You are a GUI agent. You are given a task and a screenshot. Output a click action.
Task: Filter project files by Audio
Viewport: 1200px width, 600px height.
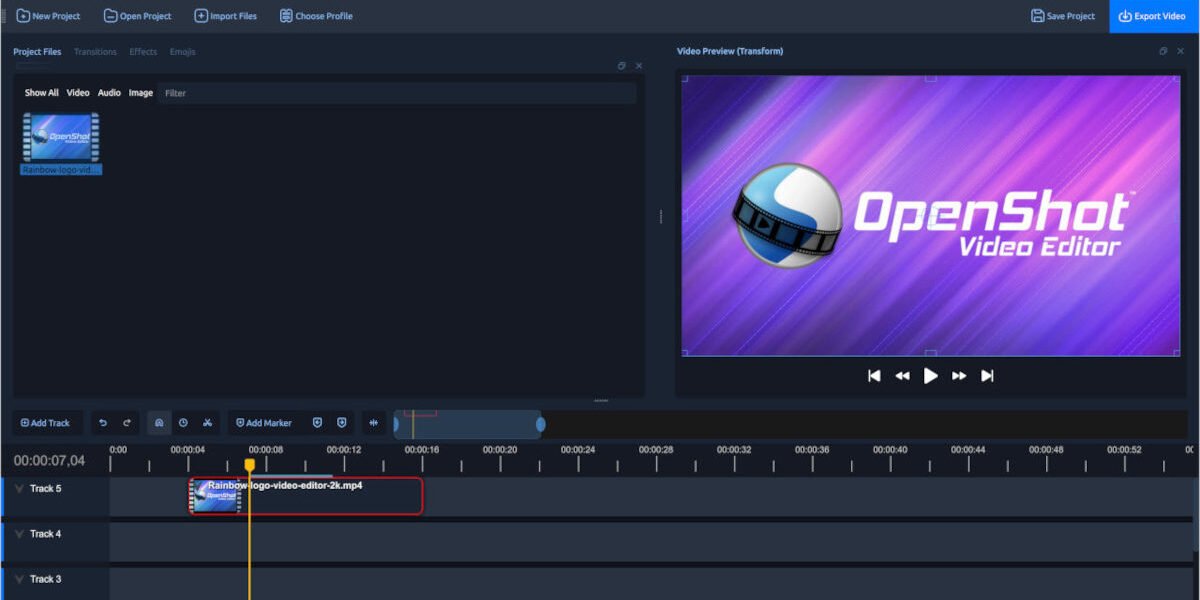[109, 93]
